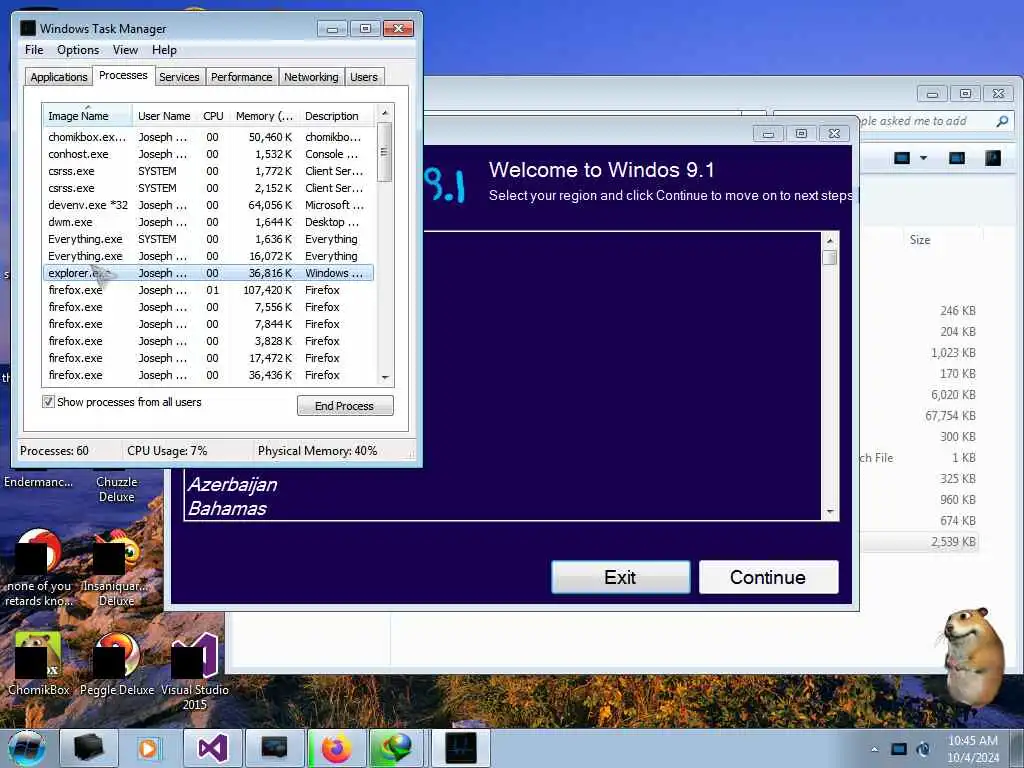Select the chomikbox.exe process row
Screen dimensions: 1024x768
pyautogui.click(x=208, y=137)
